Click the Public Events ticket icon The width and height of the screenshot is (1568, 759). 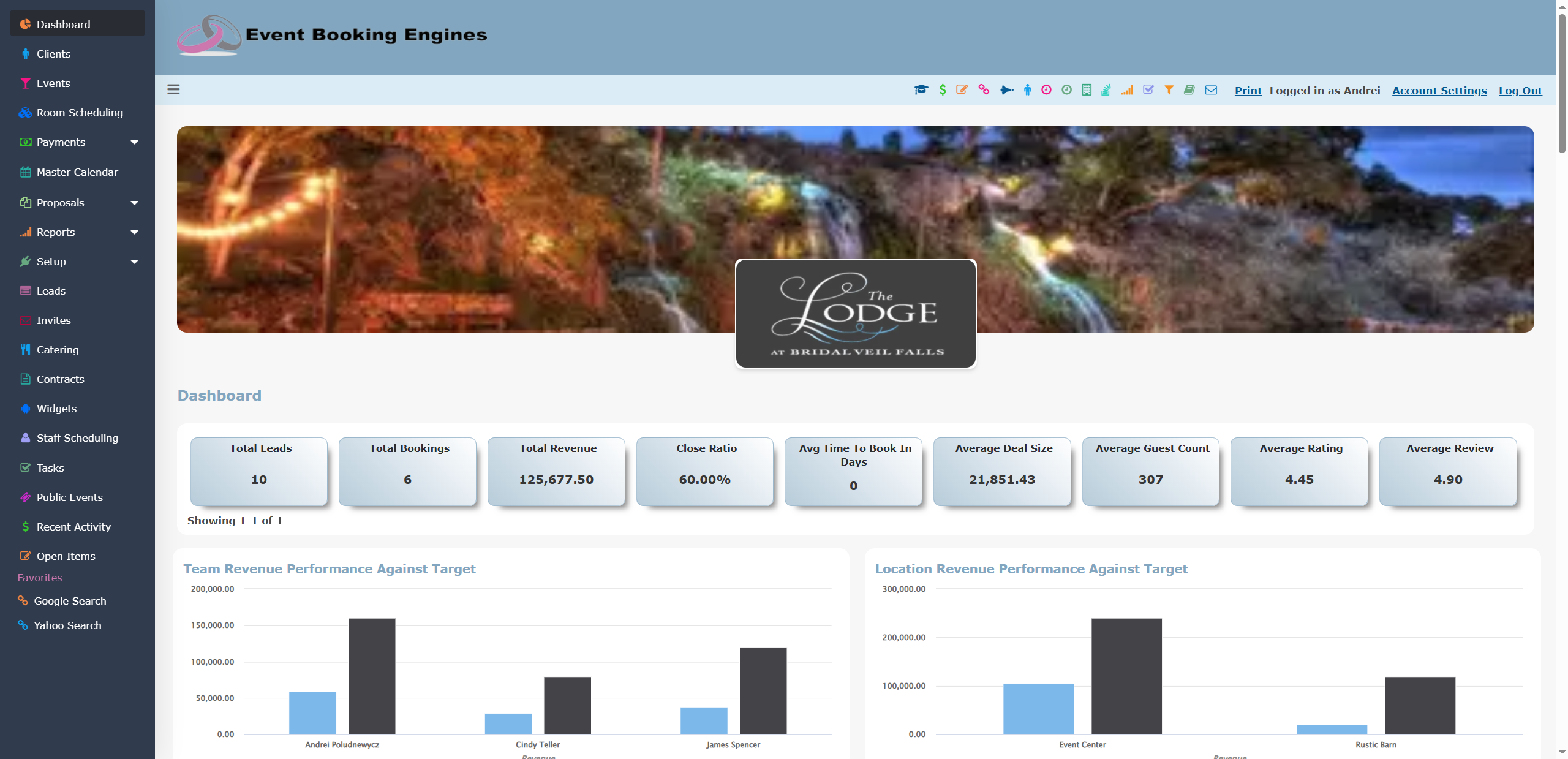tap(25, 497)
